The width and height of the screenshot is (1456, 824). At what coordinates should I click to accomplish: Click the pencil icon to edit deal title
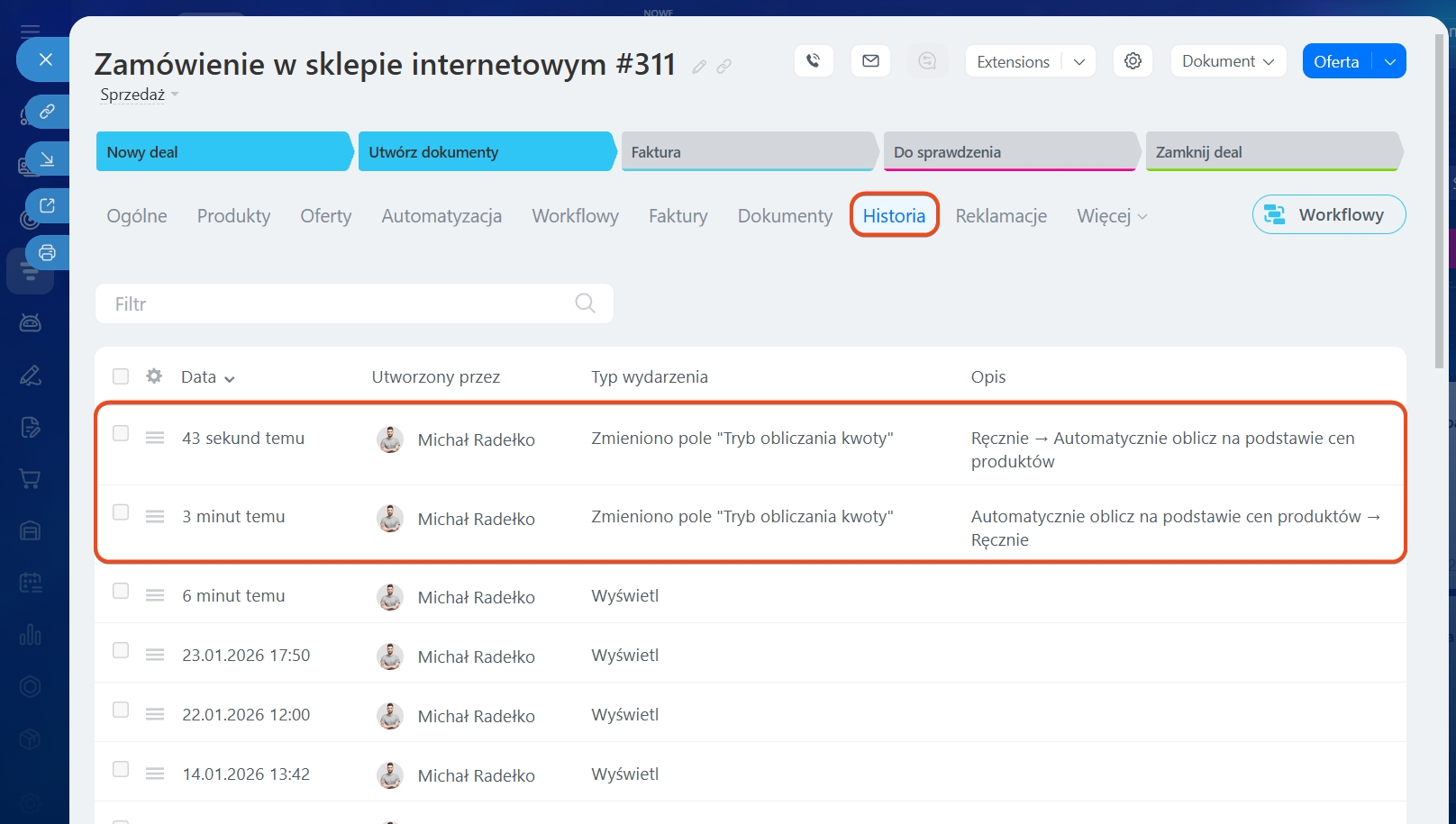(x=699, y=67)
